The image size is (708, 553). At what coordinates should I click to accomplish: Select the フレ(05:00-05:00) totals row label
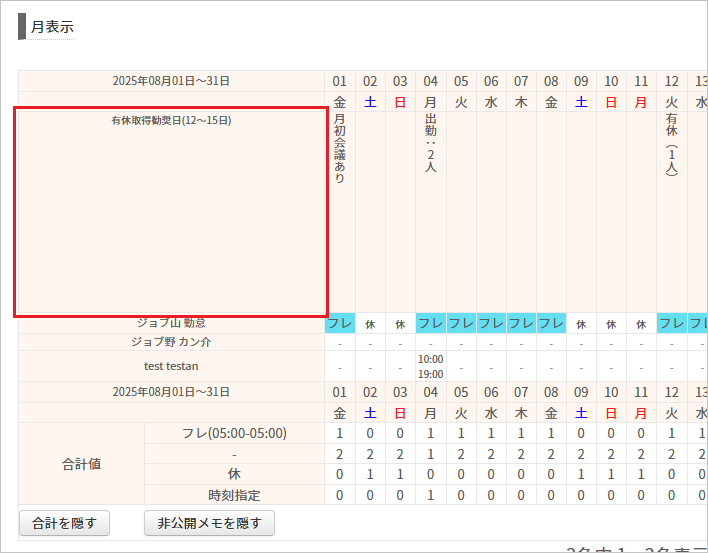[234, 433]
